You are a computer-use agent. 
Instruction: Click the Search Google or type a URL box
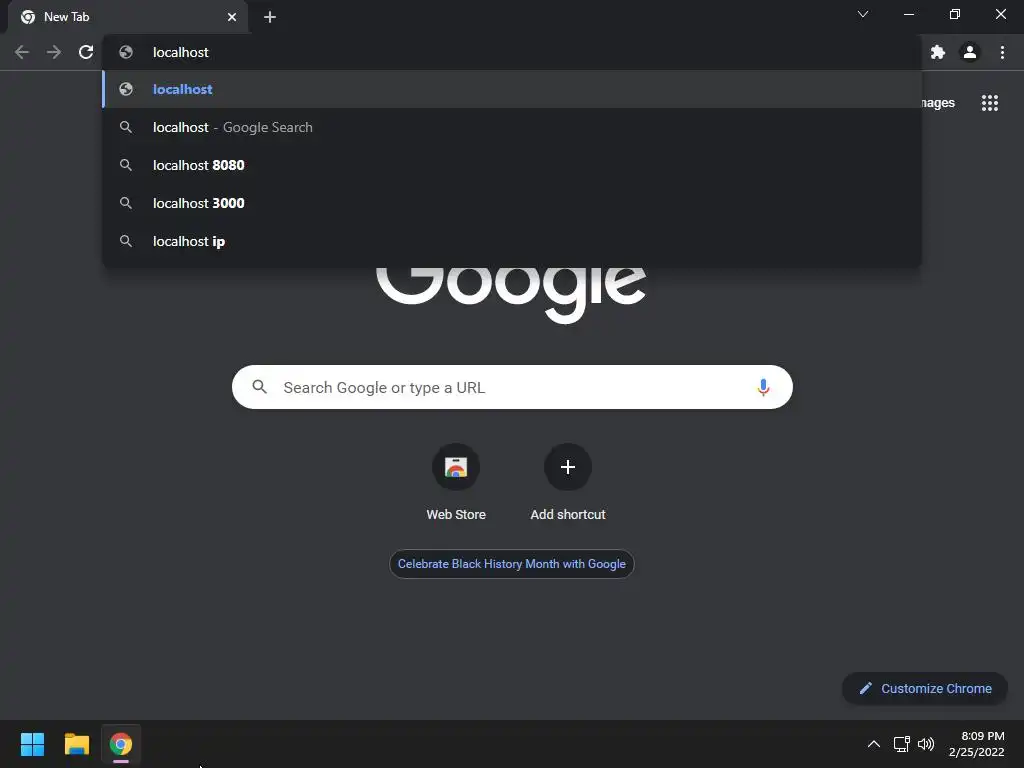coord(512,387)
